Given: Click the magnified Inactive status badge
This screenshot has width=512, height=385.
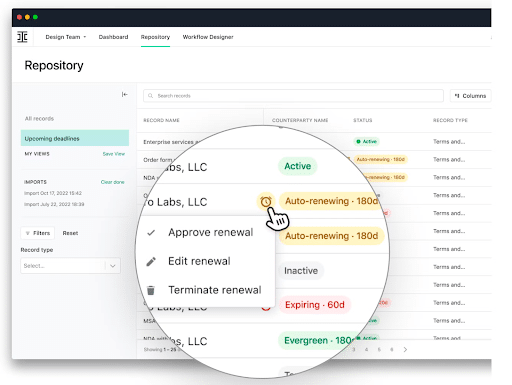Looking at the screenshot, I should 301,270.
